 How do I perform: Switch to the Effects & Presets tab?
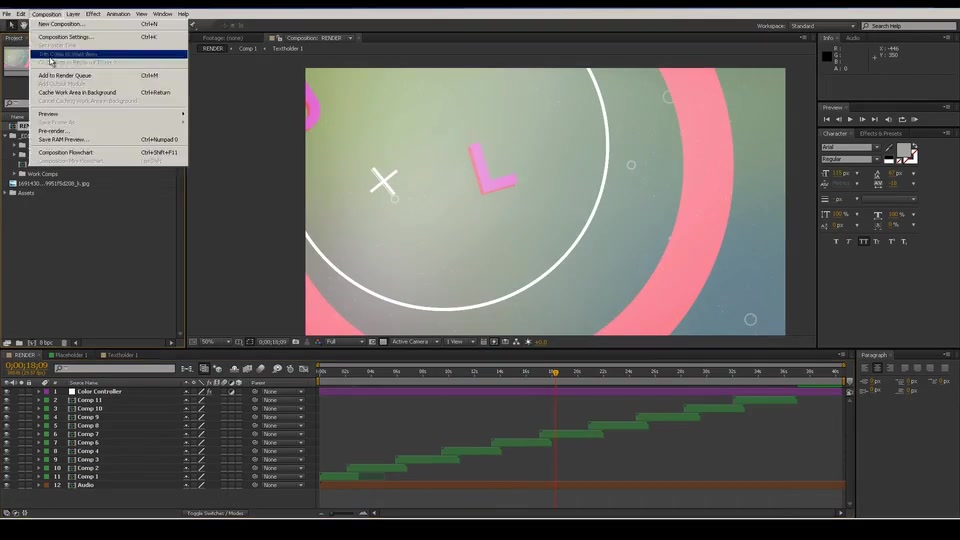click(880, 133)
